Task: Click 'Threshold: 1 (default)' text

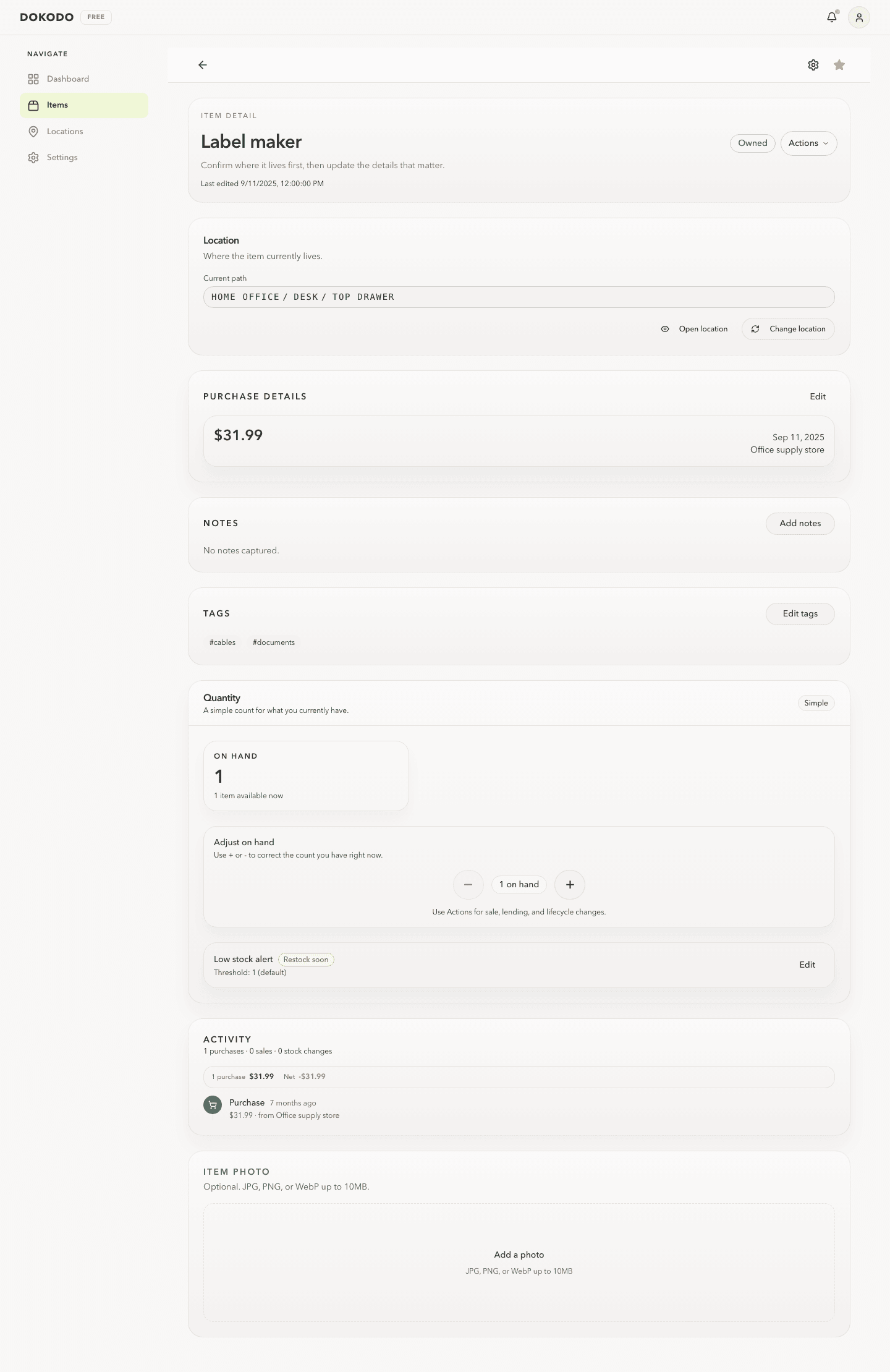Action: (250, 973)
